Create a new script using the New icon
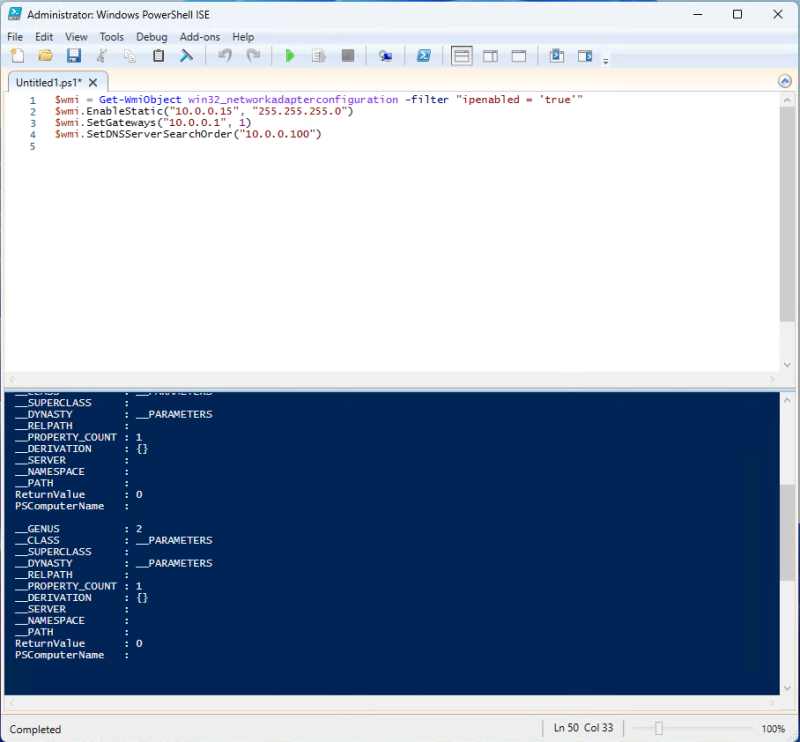The image size is (800, 742). (x=17, y=55)
